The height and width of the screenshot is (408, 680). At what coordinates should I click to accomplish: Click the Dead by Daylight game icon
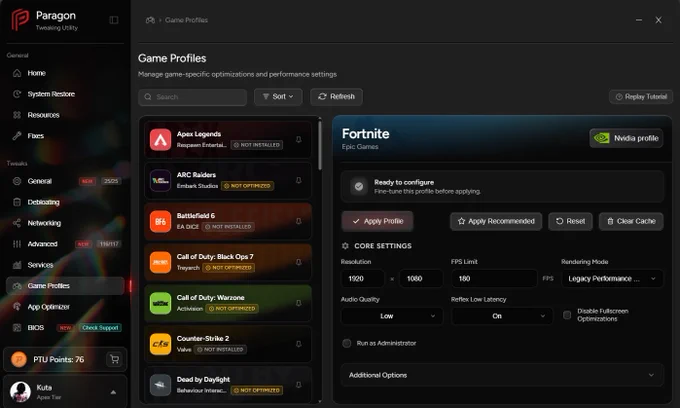[x=160, y=385]
